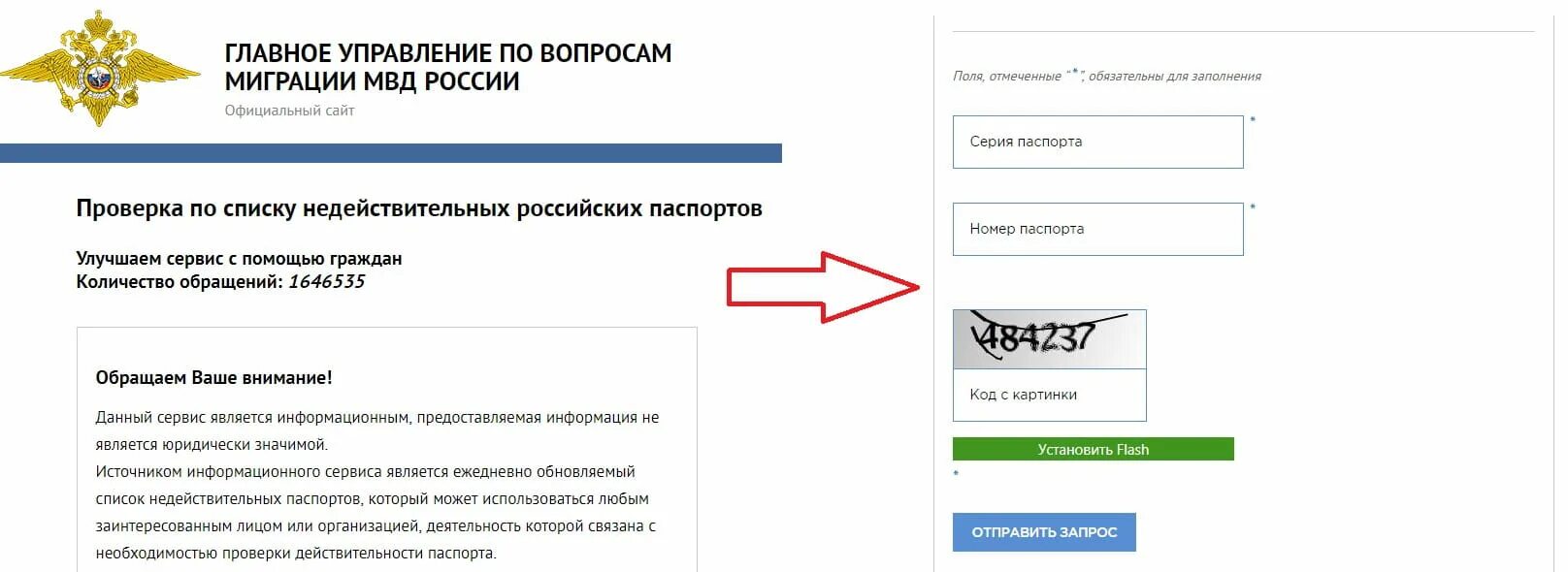The height and width of the screenshot is (572, 1568).
Task: Click the required asterisk beside Номер паспорта
Action: click(x=1253, y=207)
